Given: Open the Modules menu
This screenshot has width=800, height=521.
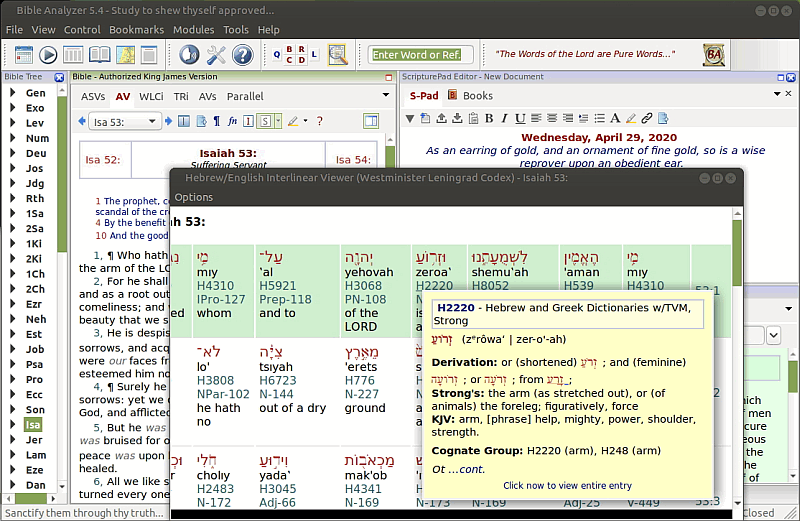Looking at the screenshot, I should tap(193, 30).
